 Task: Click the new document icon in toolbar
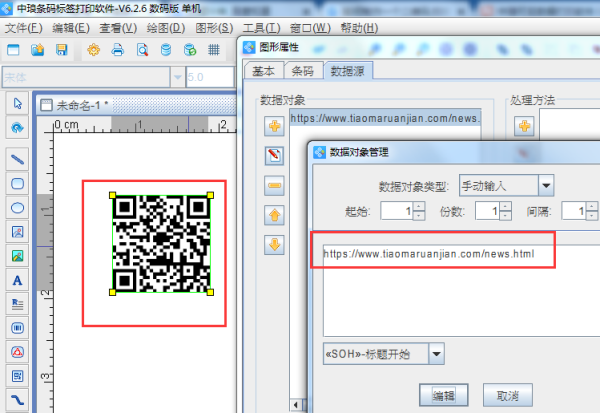13,50
